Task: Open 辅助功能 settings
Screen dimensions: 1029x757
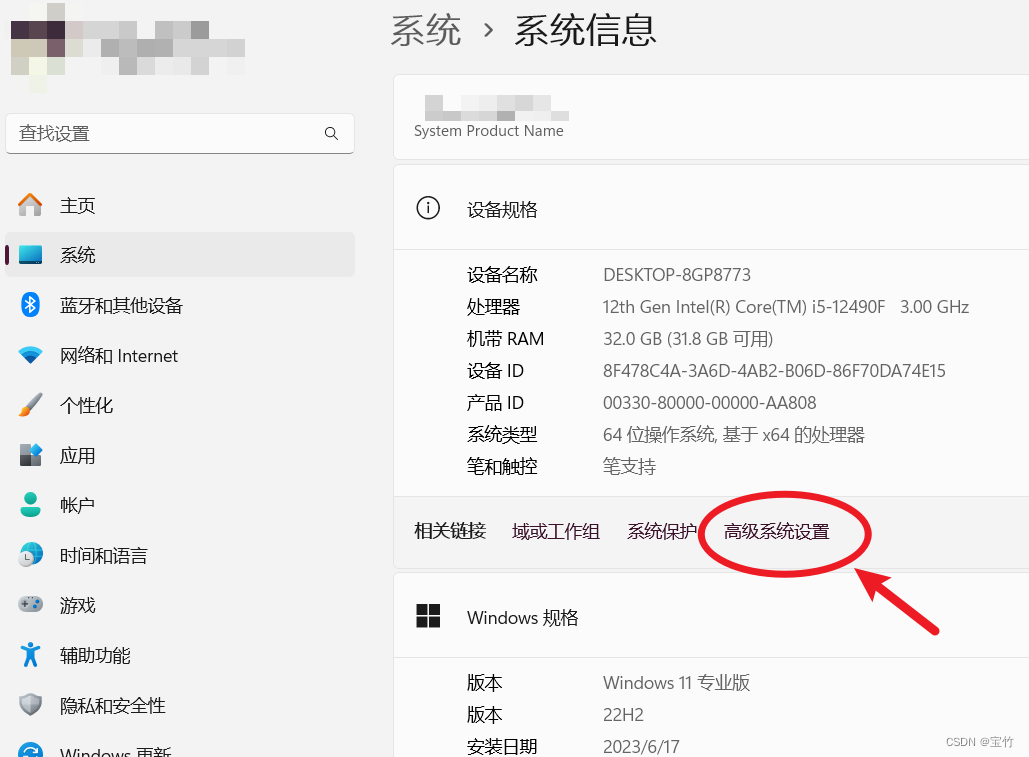Action: tap(180, 655)
